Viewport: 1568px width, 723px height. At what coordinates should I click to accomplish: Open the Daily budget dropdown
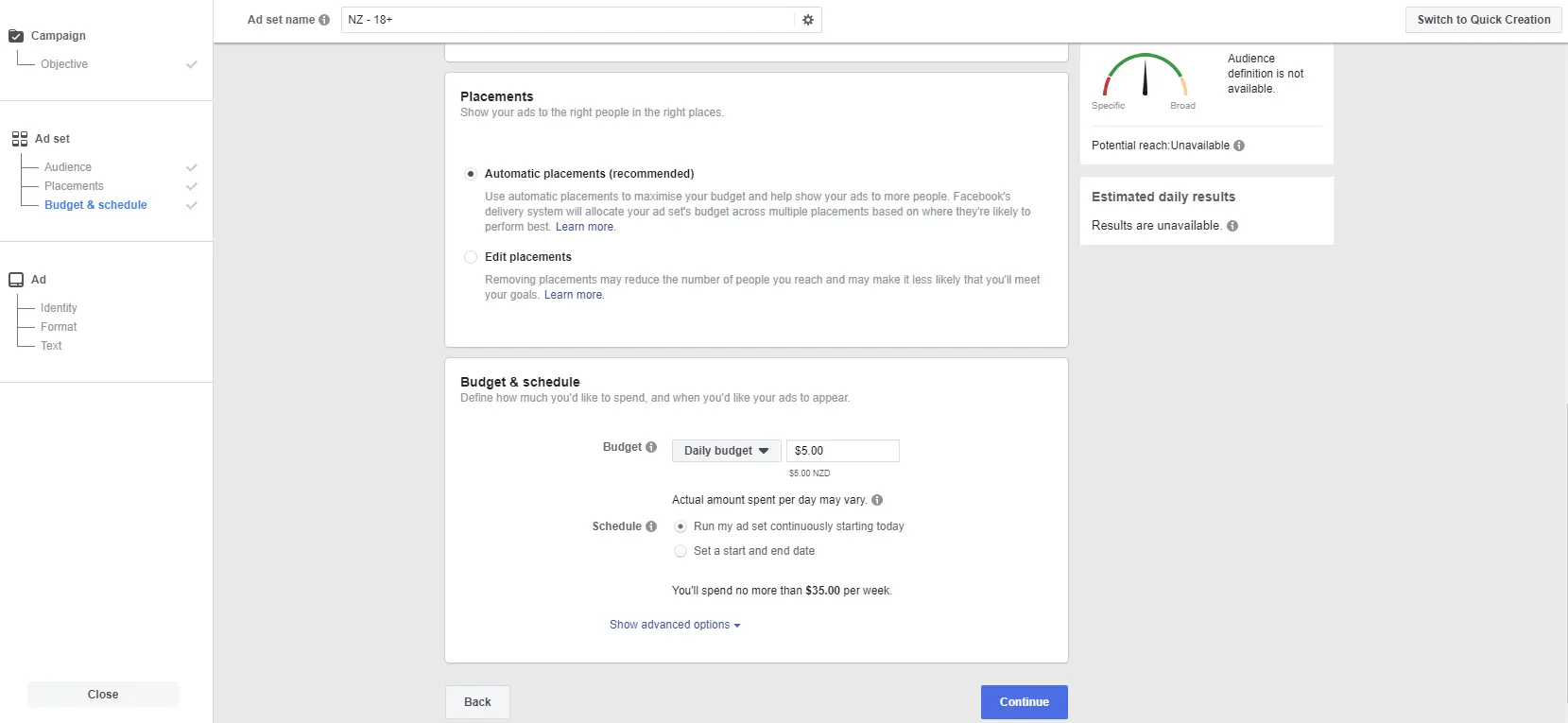[726, 451]
